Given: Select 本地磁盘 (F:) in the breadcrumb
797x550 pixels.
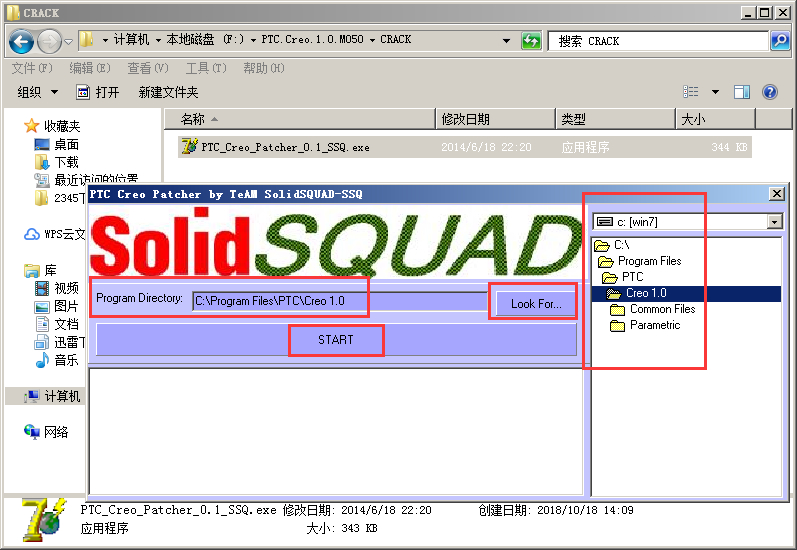Looking at the screenshot, I should [x=205, y=40].
